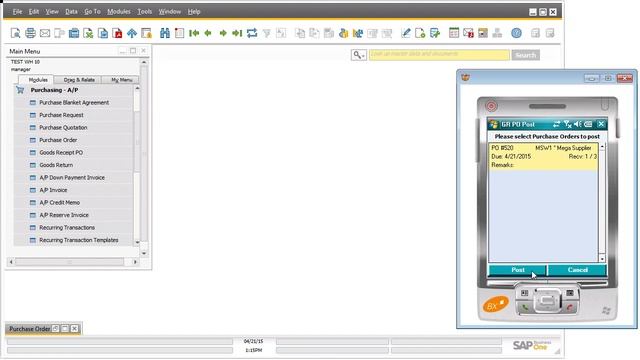Open Purchase Request item
Viewport: 640px width, 360px height.
click(61, 115)
